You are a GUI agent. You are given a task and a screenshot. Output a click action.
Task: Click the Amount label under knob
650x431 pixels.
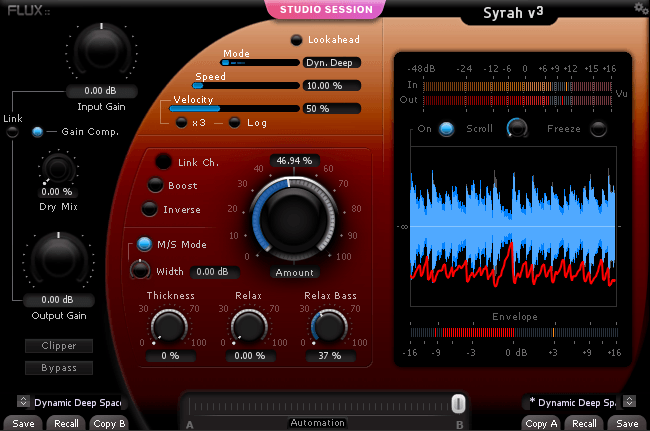(294, 273)
